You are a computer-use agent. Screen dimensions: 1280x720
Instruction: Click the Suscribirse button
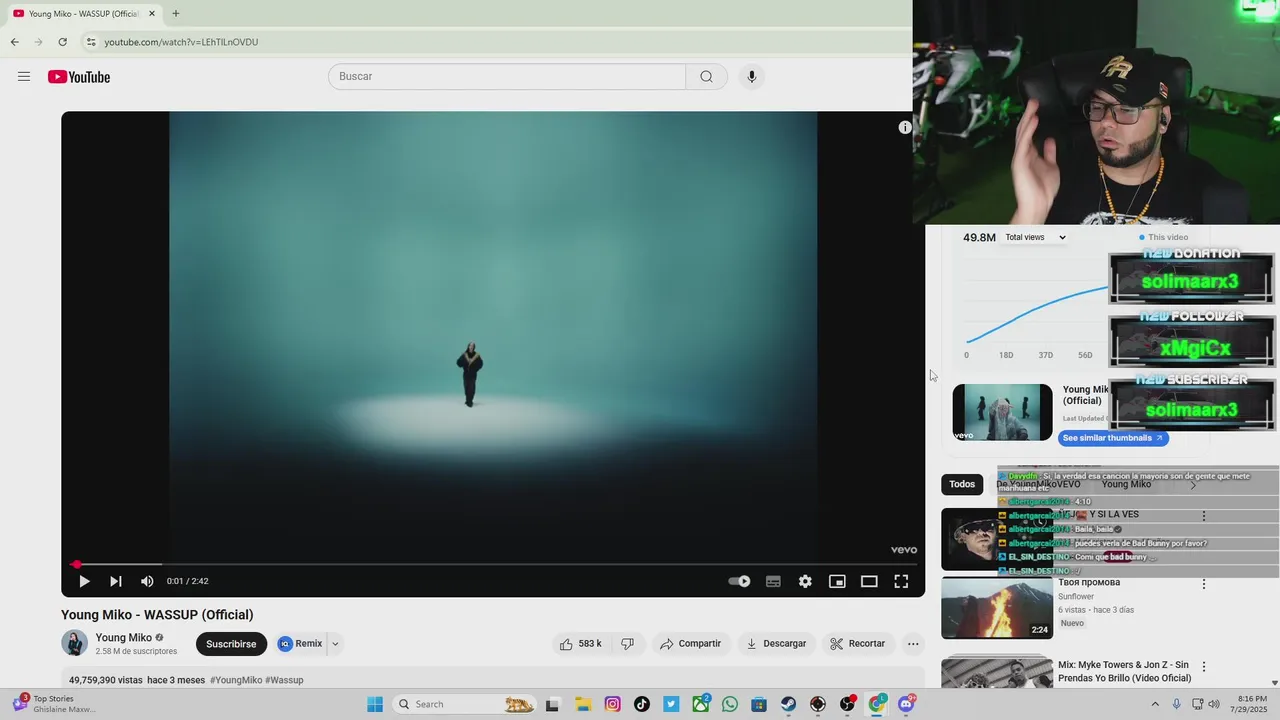pyautogui.click(x=231, y=644)
